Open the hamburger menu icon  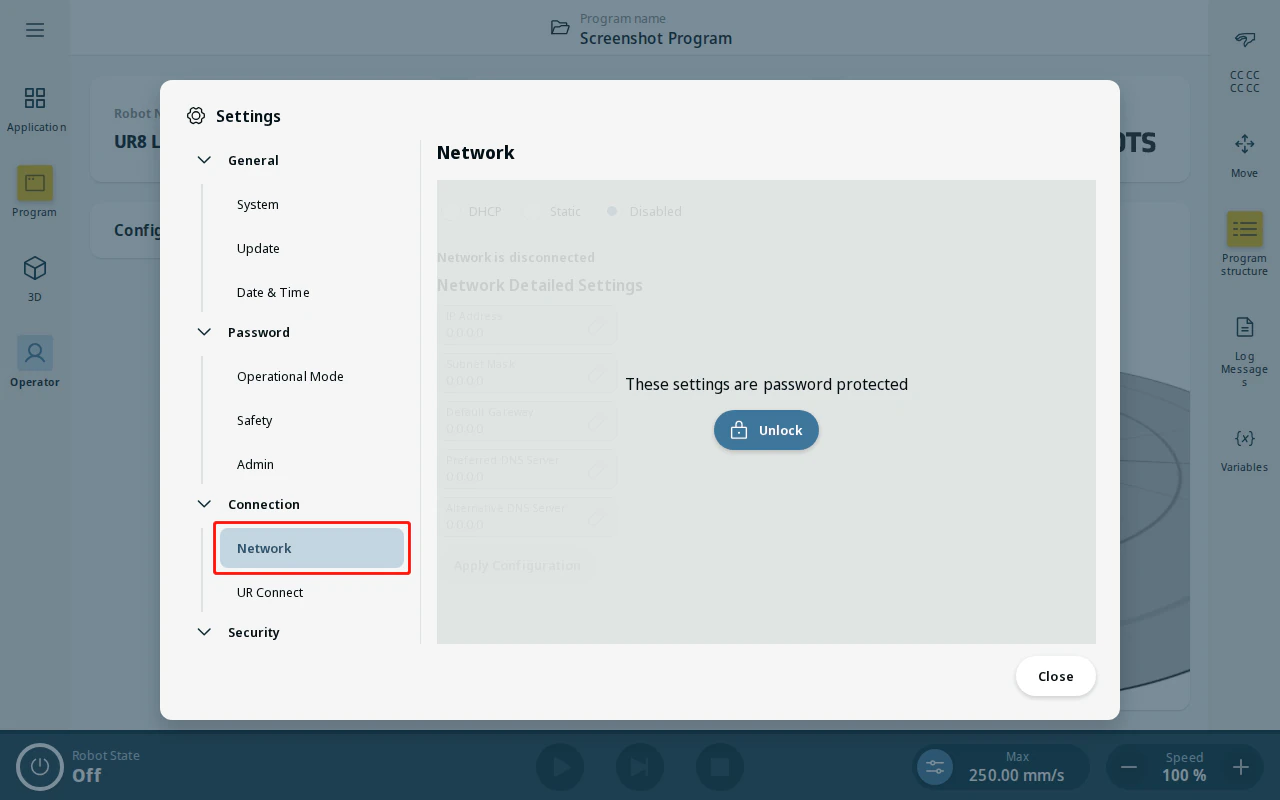(35, 30)
